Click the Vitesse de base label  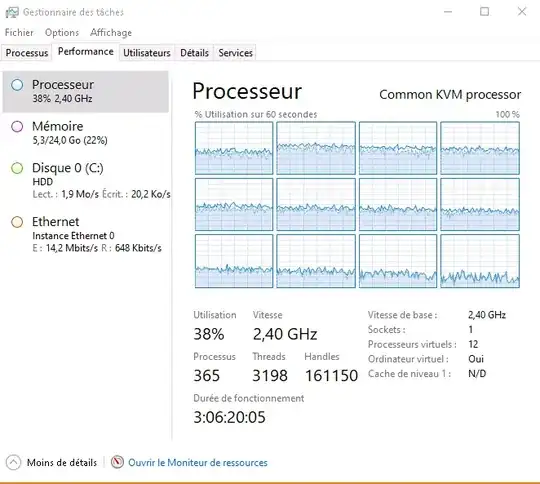[402, 315]
